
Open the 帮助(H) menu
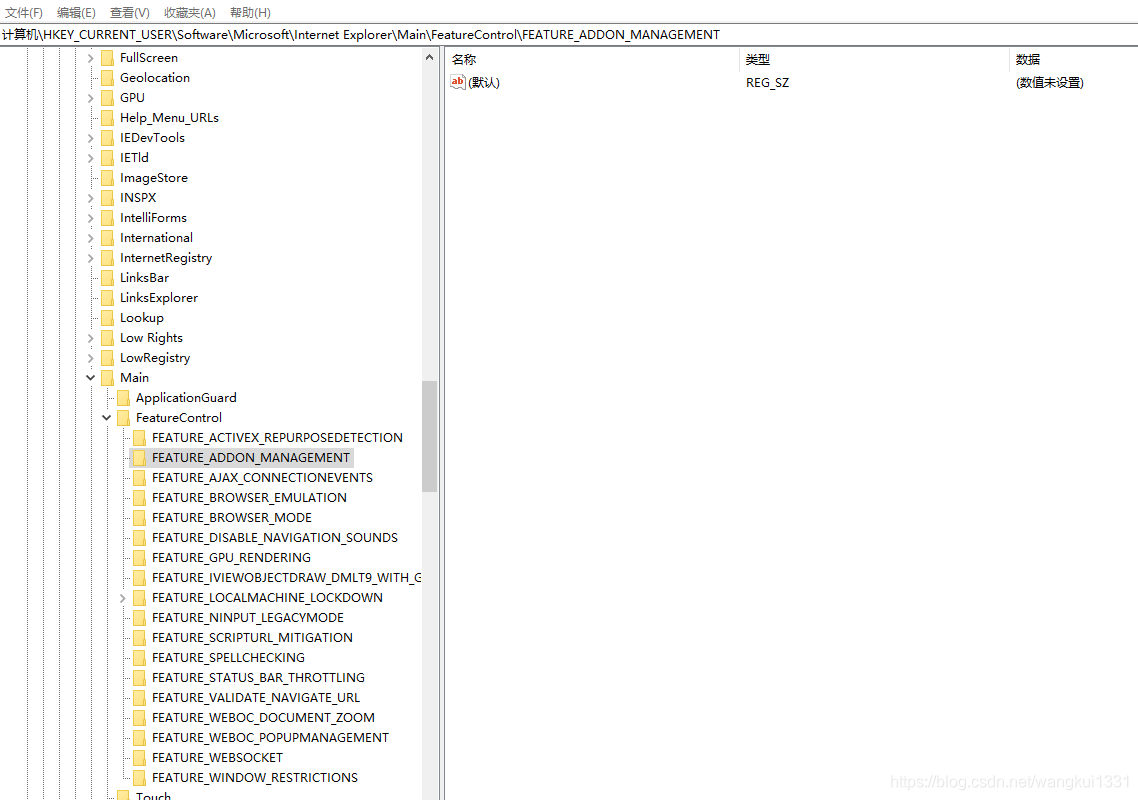click(x=250, y=12)
